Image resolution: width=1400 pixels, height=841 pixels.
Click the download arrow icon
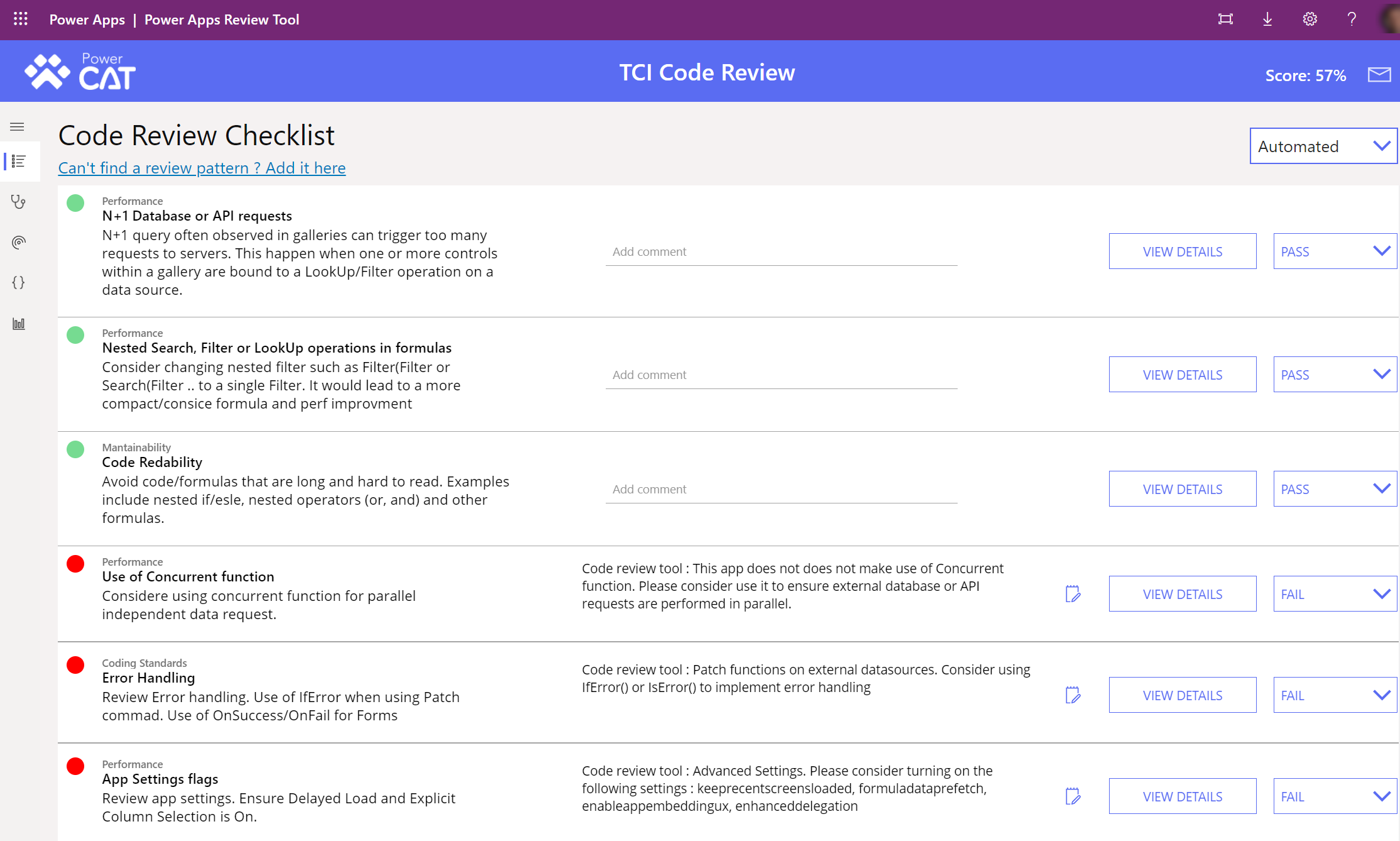[1267, 19]
